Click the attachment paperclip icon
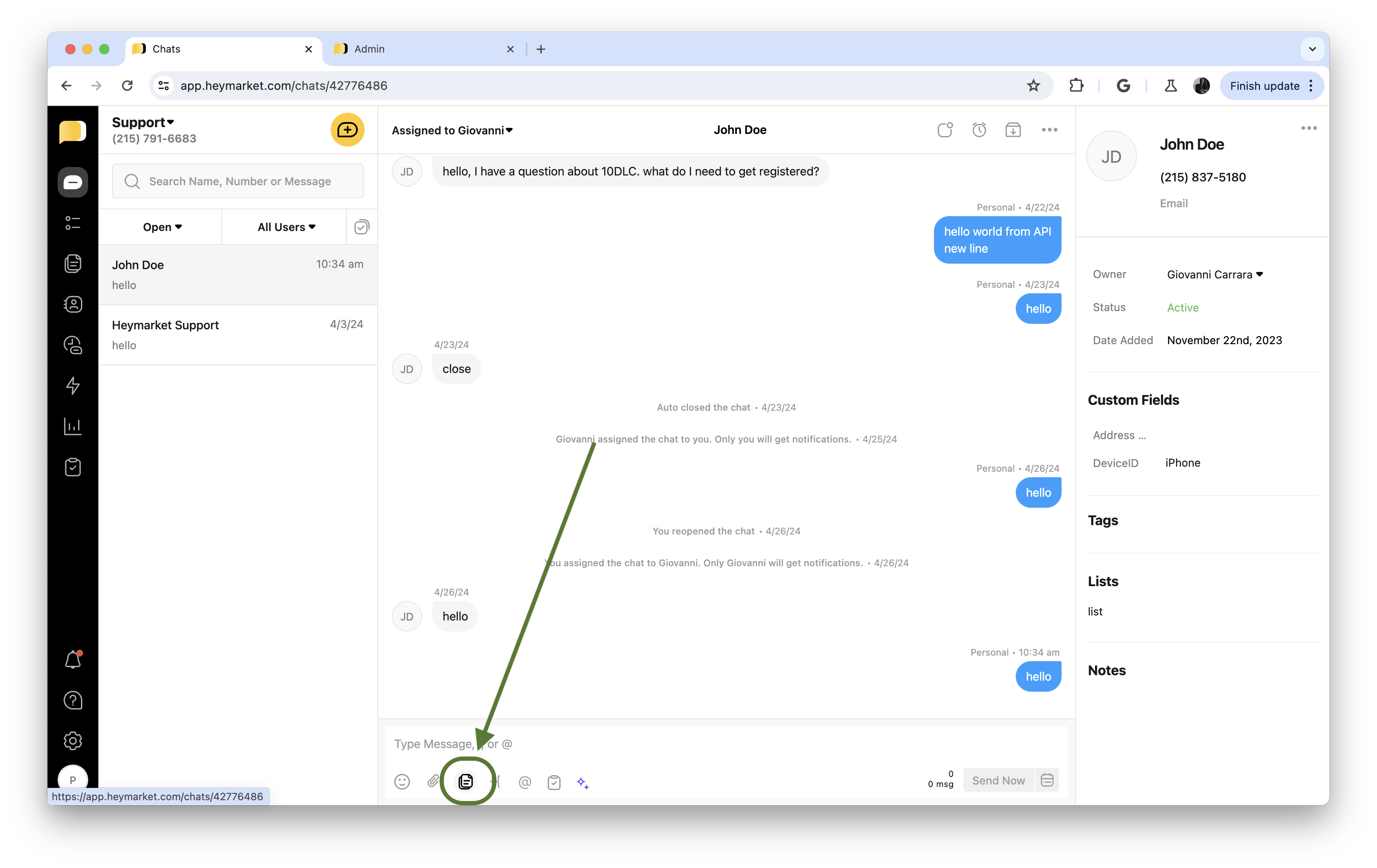Viewport: 1377px width, 868px height. tap(433, 781)
